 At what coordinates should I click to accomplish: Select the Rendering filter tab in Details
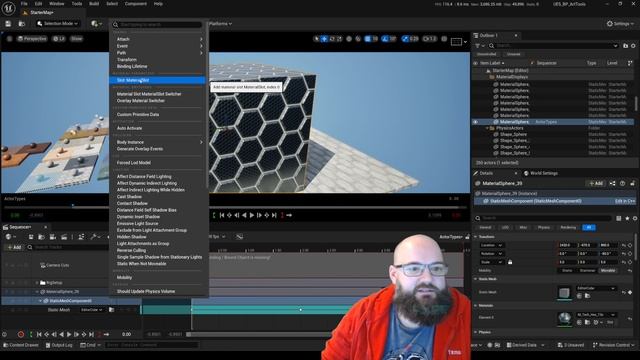(568, 227)
